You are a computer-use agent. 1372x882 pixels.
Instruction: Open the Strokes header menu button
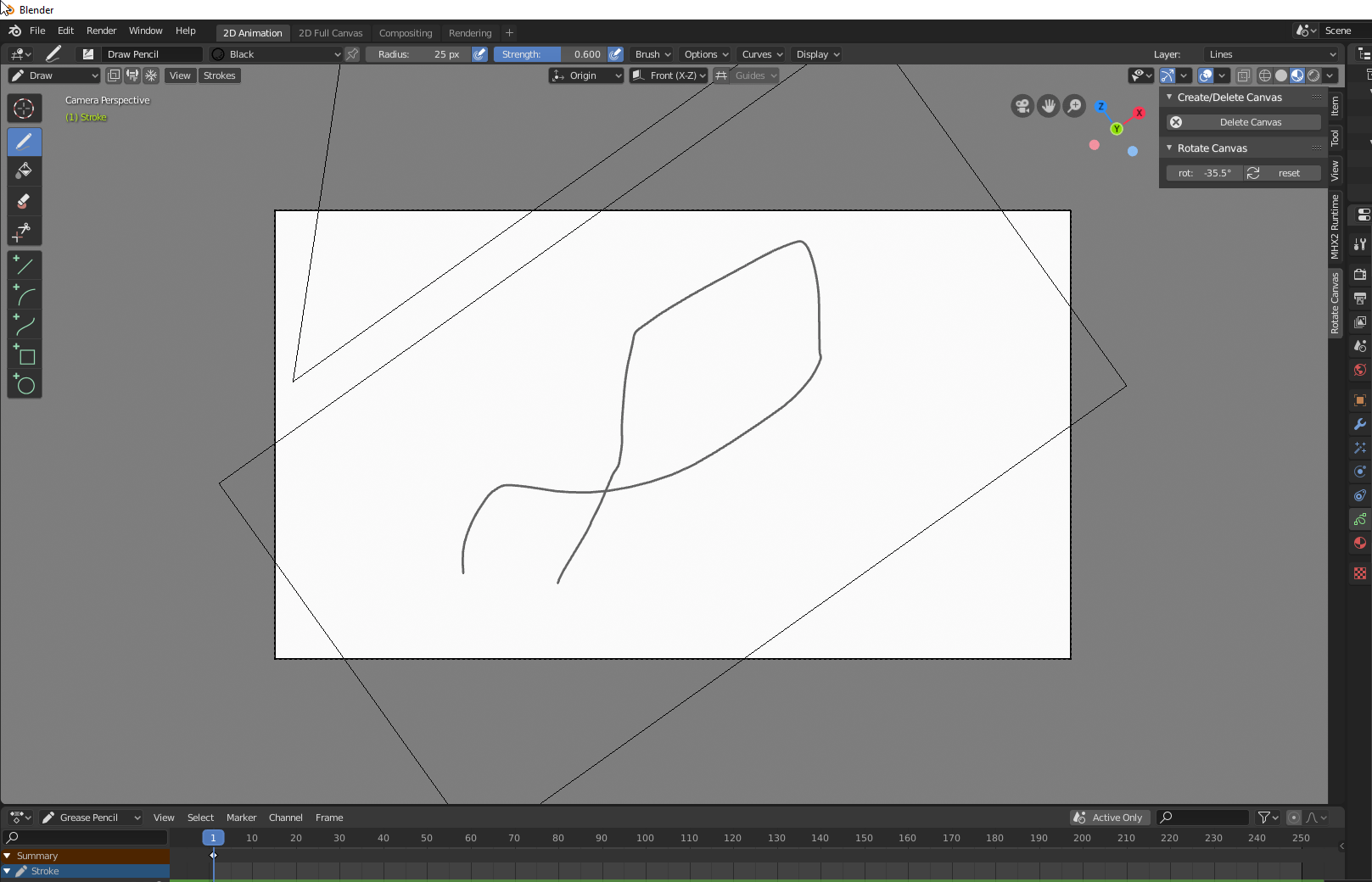pyautogui.click(x=220, y=76)
